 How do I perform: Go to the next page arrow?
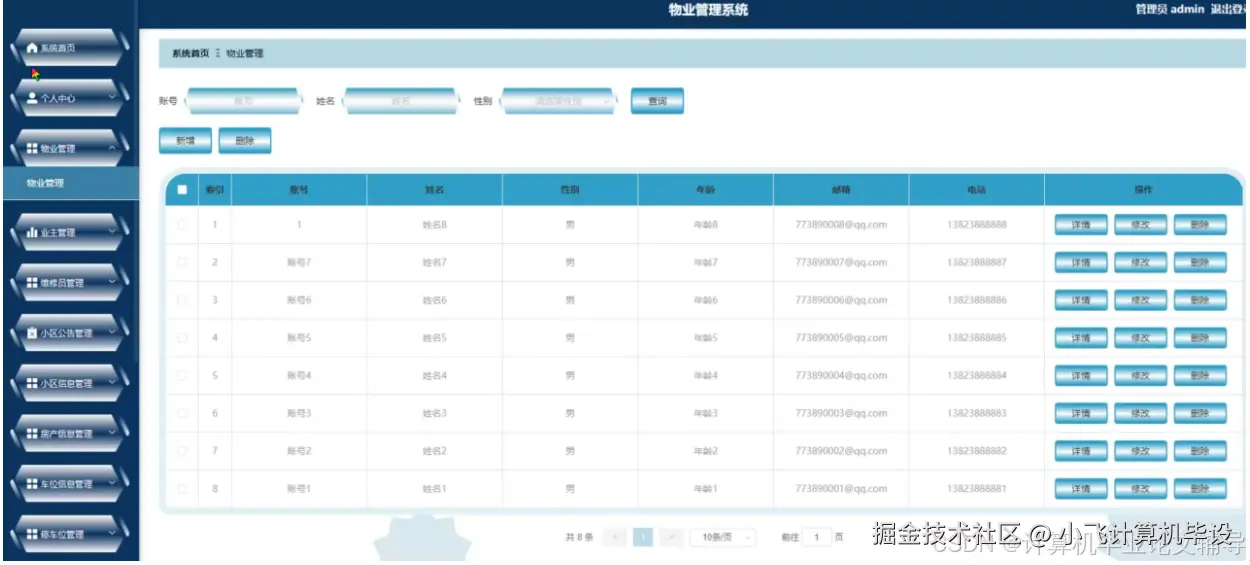pos(672,537)
